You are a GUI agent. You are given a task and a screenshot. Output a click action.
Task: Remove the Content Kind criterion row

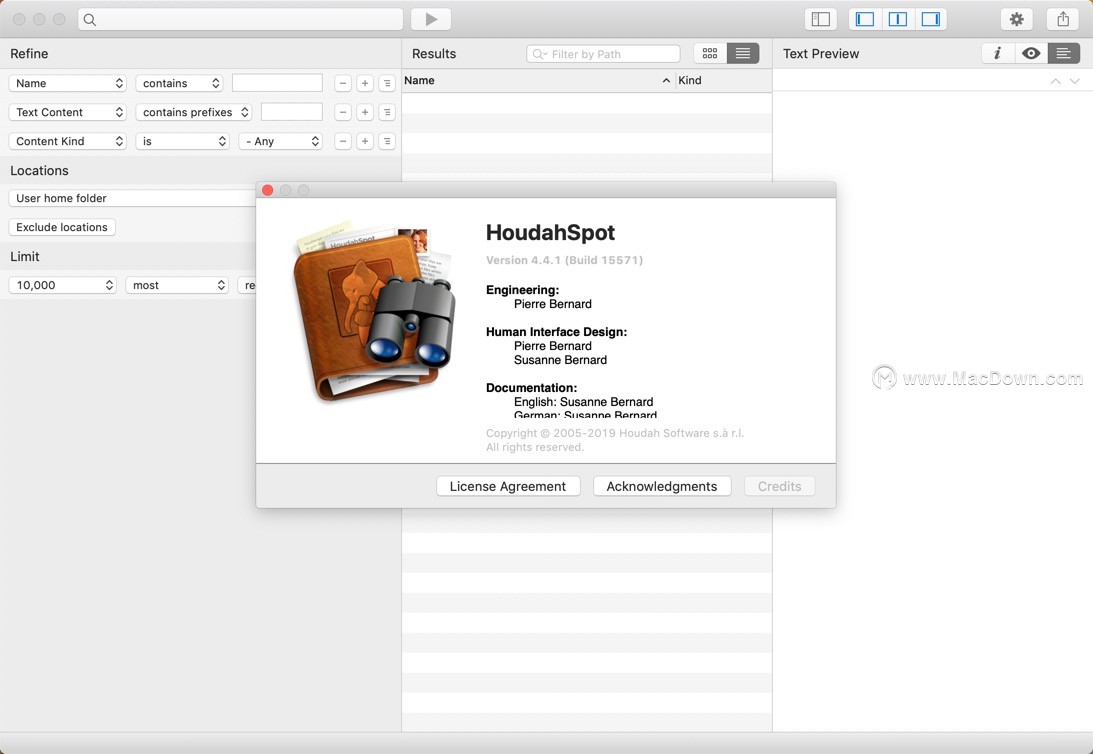point(342,141)
